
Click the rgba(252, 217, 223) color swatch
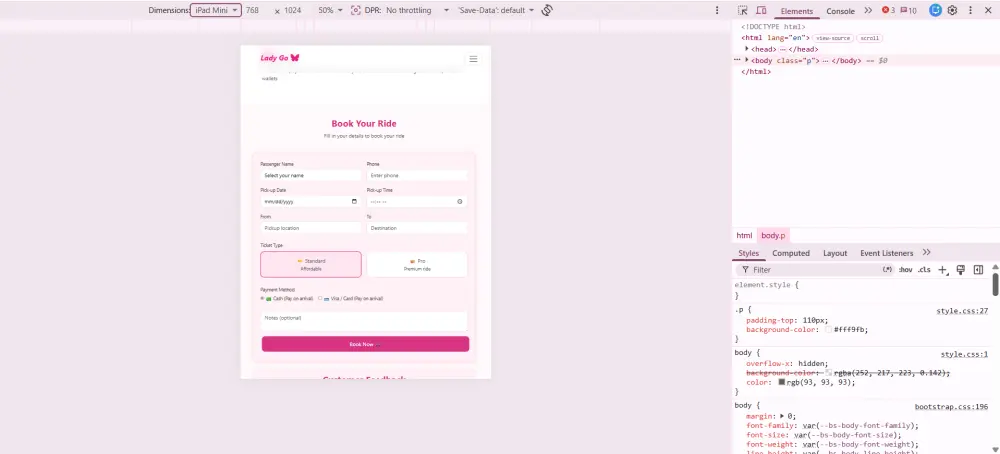828,372
